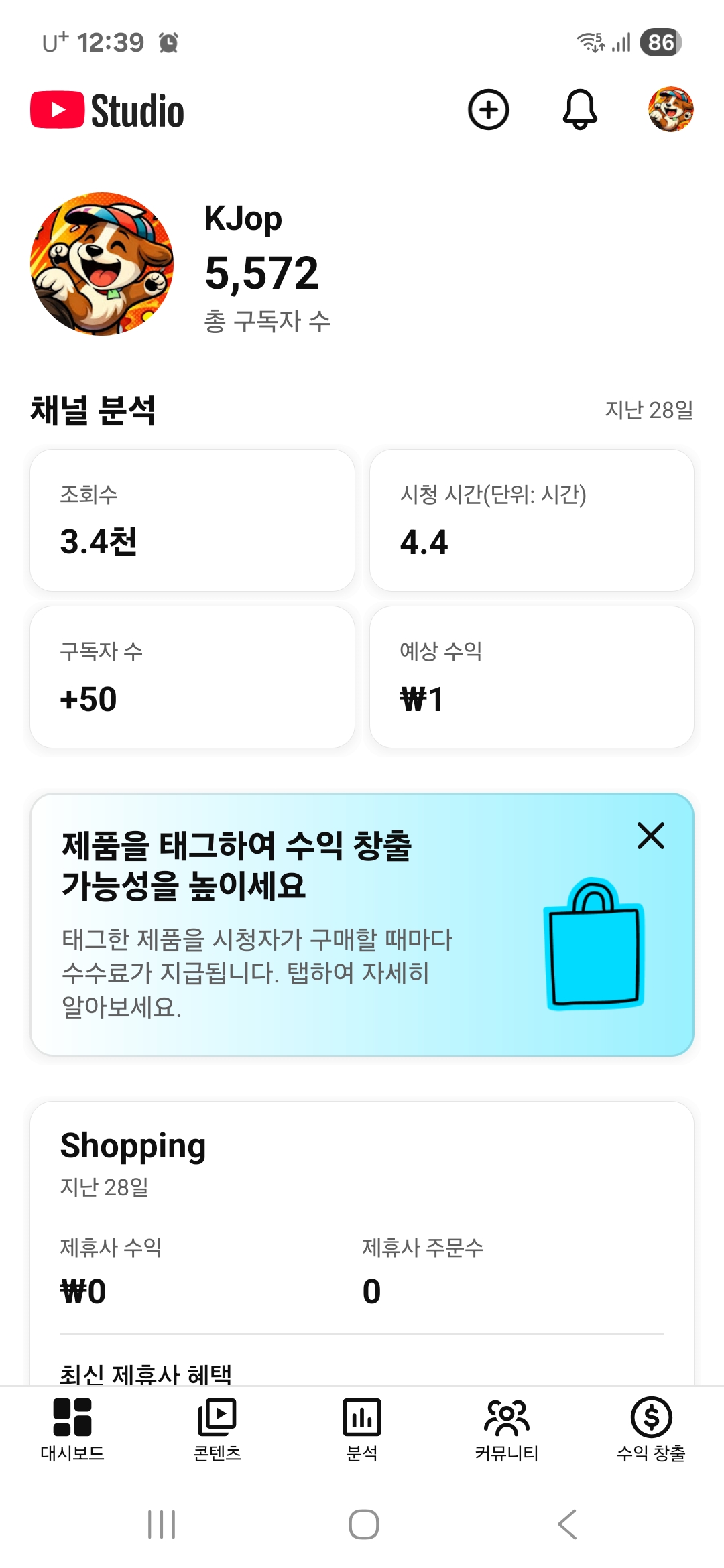Dismiss the product tagging banner

point(650,836)
